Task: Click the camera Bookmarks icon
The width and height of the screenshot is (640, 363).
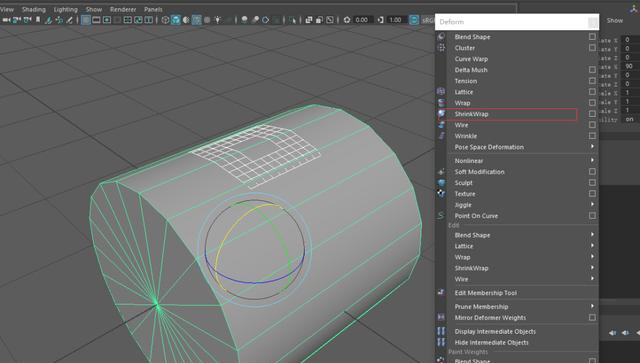Action: [x=38, y=20]
